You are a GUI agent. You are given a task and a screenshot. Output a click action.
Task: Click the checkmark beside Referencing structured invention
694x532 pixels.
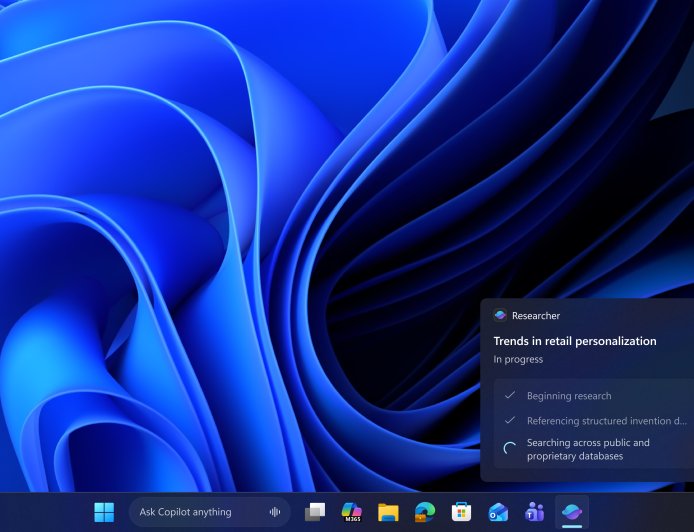(x=510, y=420)
